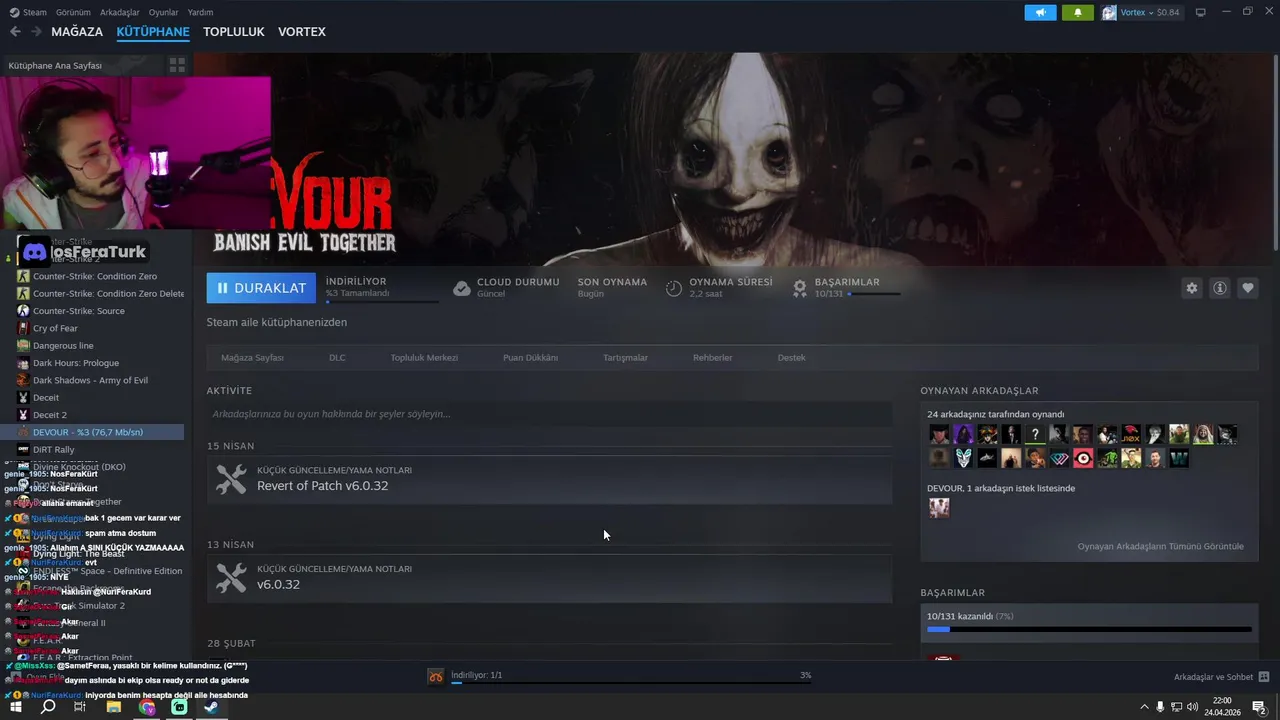Open Steam from the taskbar

[211, 707]
